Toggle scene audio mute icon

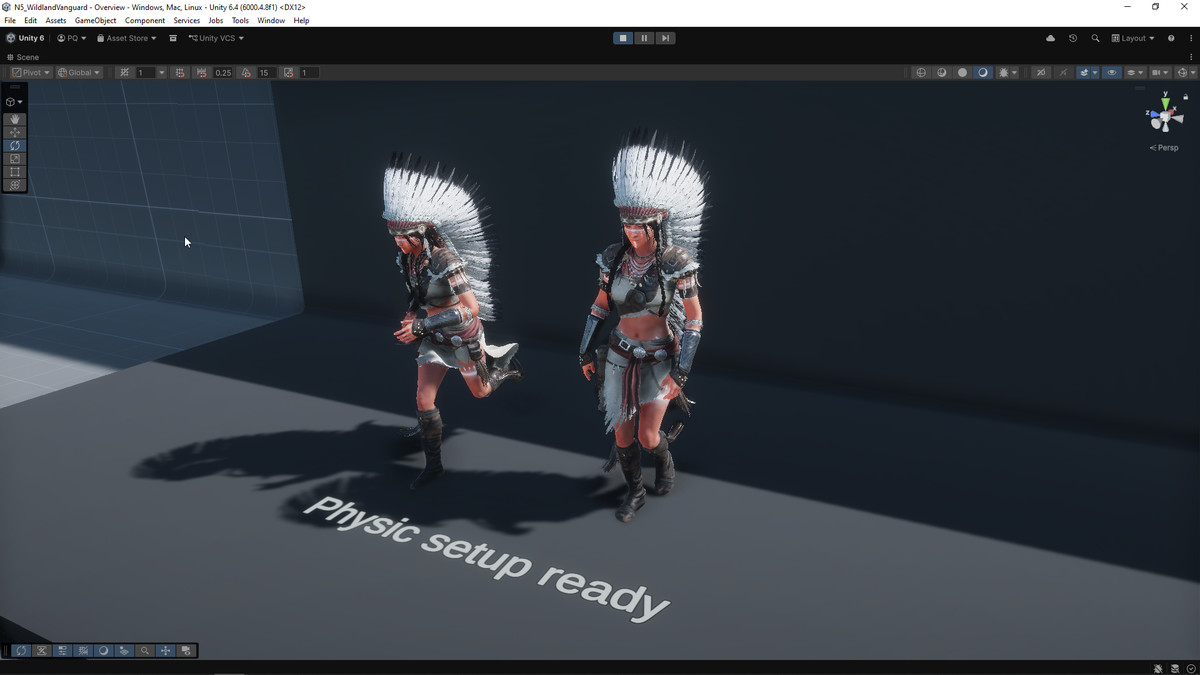[1064, 73]
